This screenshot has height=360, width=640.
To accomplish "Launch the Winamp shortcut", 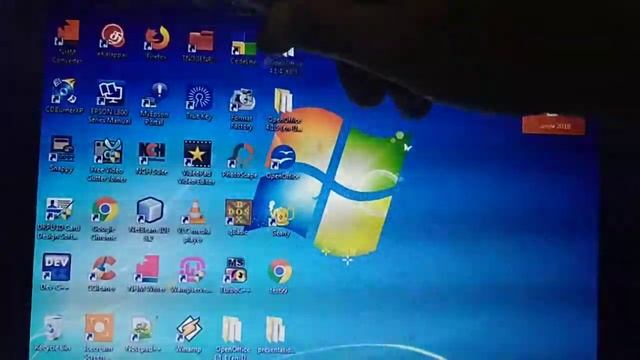I will coord(189,329).
